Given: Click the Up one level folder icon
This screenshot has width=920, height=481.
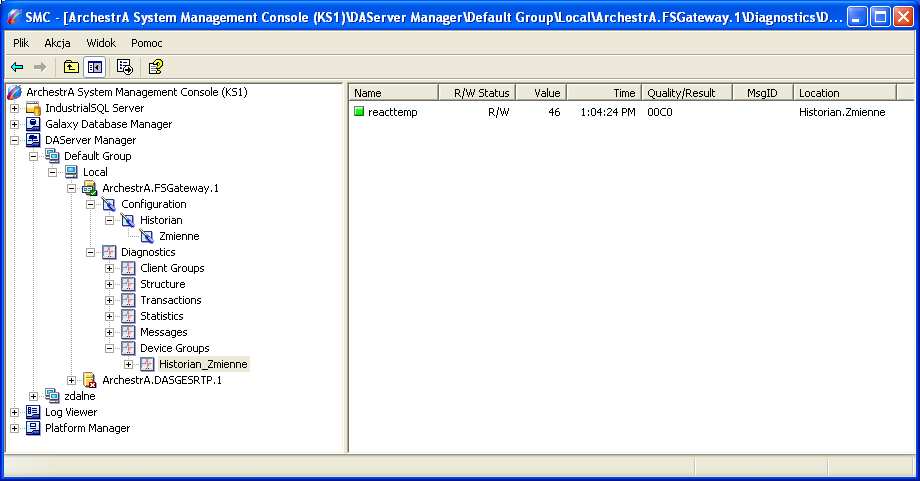Looking at the screenshot, I should click(x=71, y=67).
